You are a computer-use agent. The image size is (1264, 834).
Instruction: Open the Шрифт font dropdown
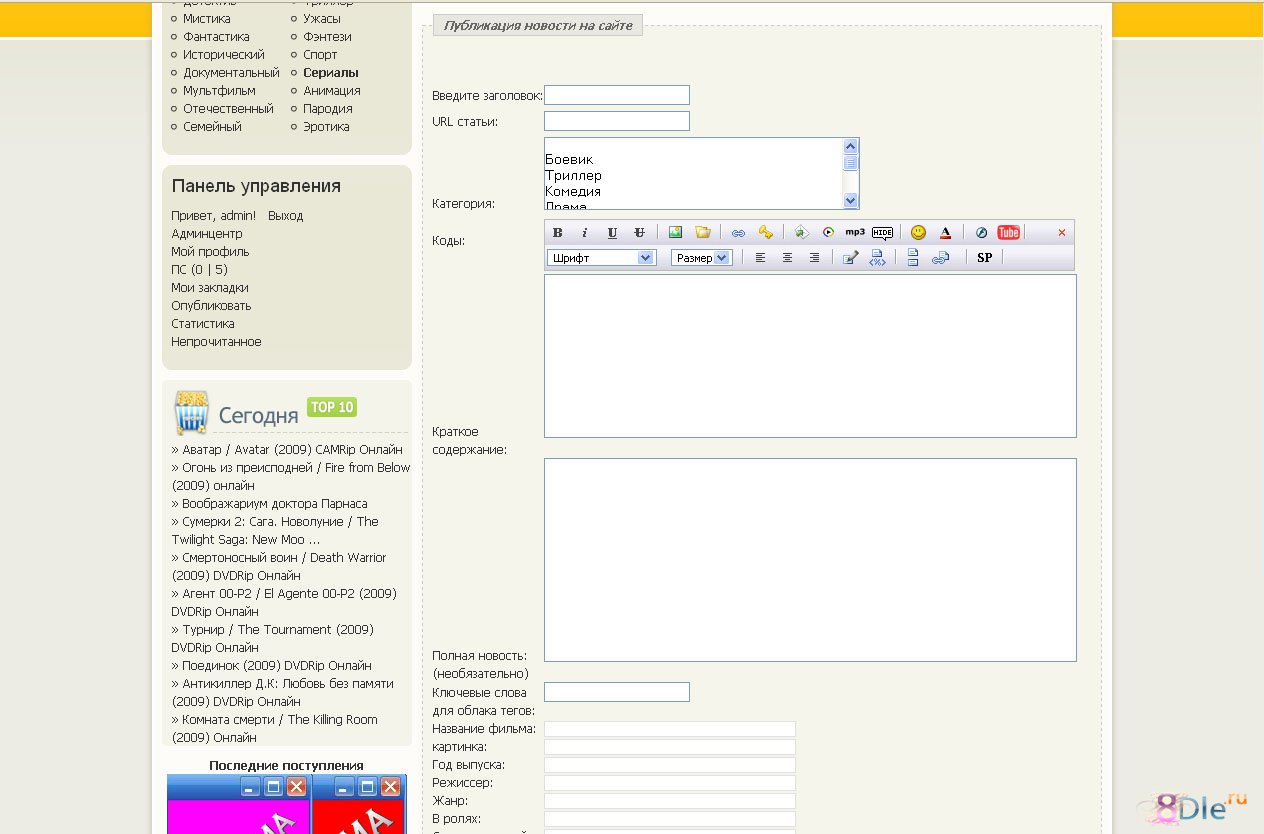[x=601, y=257]
